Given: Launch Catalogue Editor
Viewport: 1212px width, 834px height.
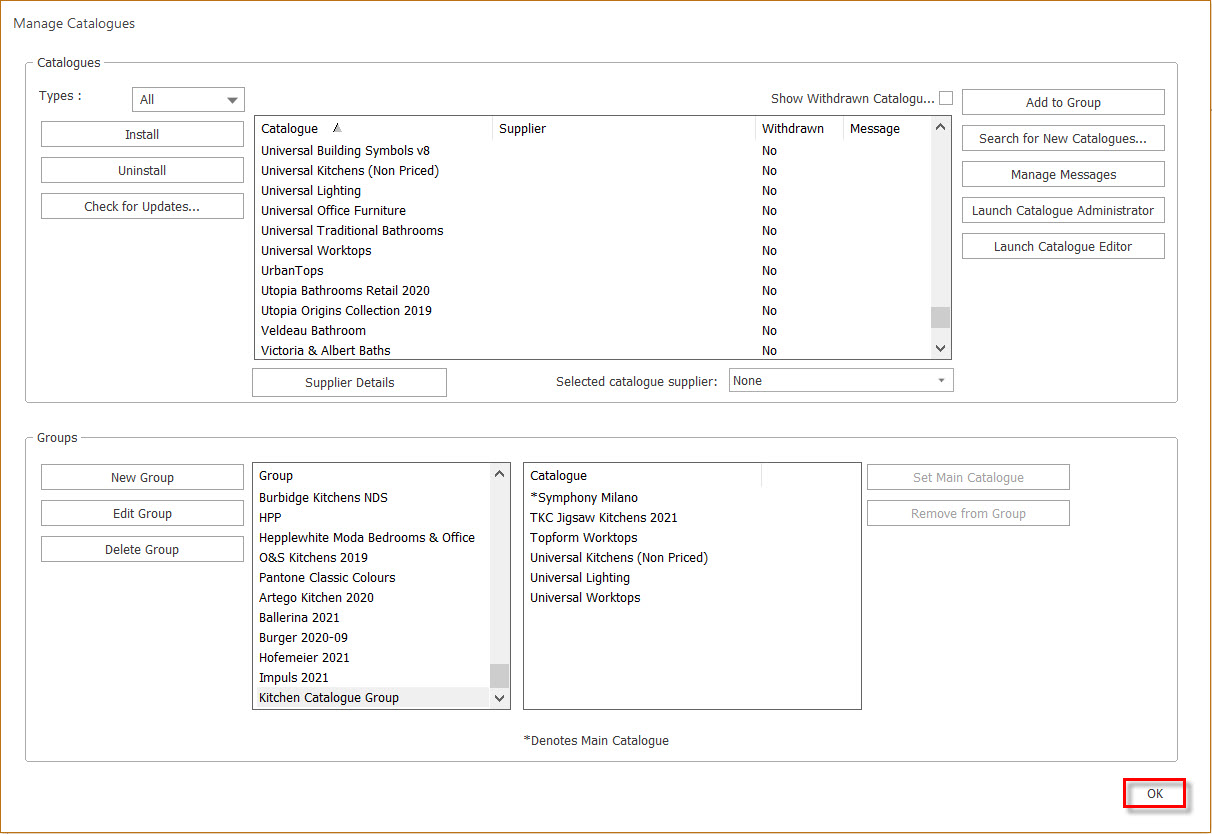Looking at the screenshot, I should [x=1062, y=245].
